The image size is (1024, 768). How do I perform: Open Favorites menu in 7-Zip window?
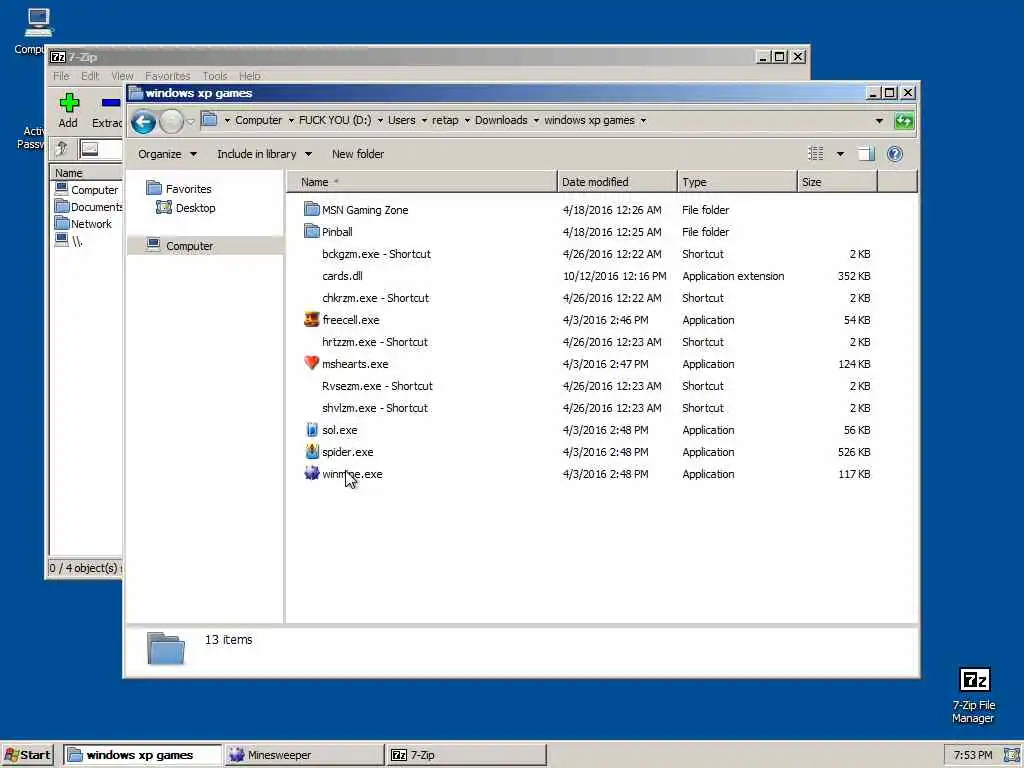[168, 76]
